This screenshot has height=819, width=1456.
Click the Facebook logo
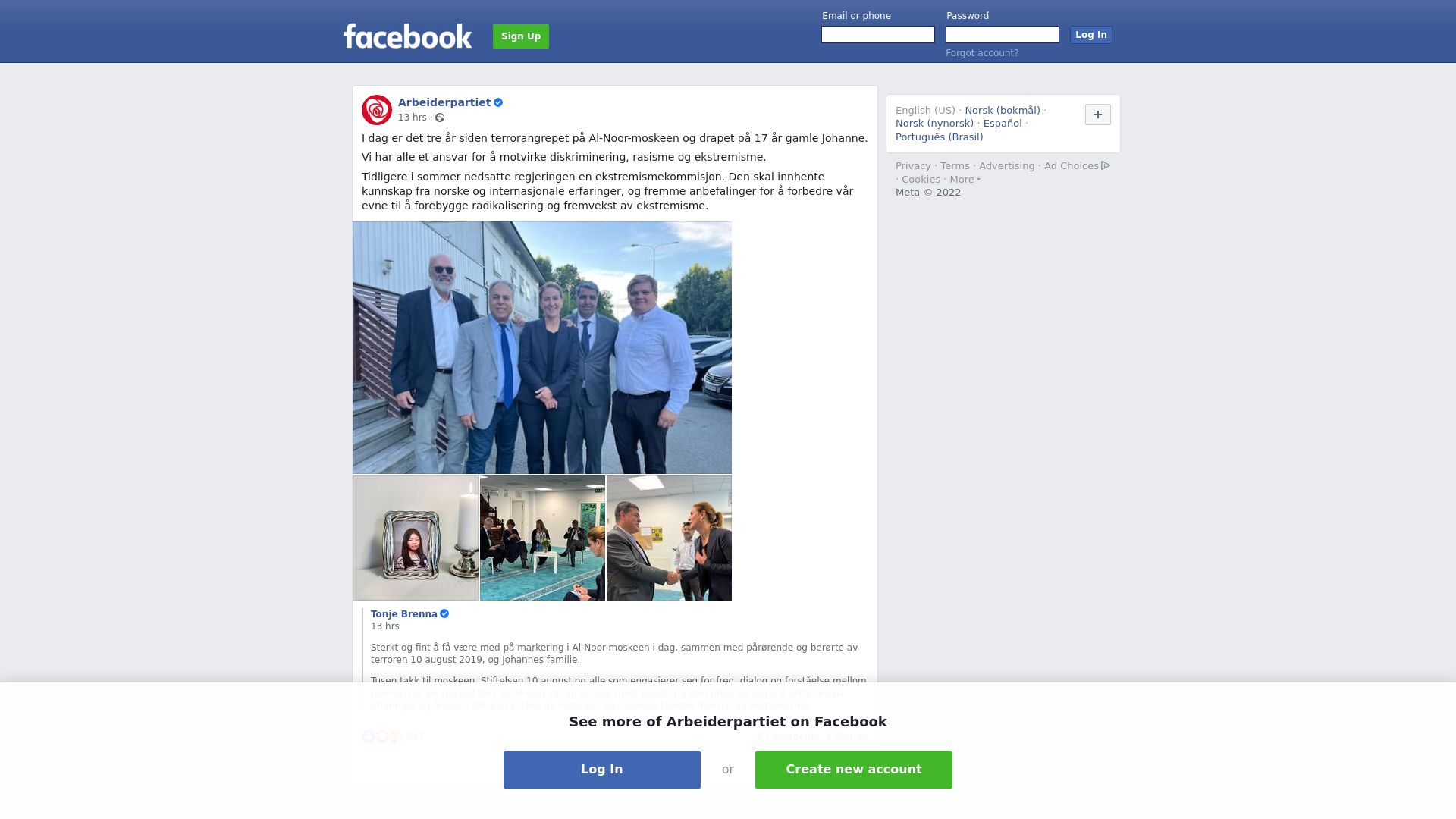(407, 36)
